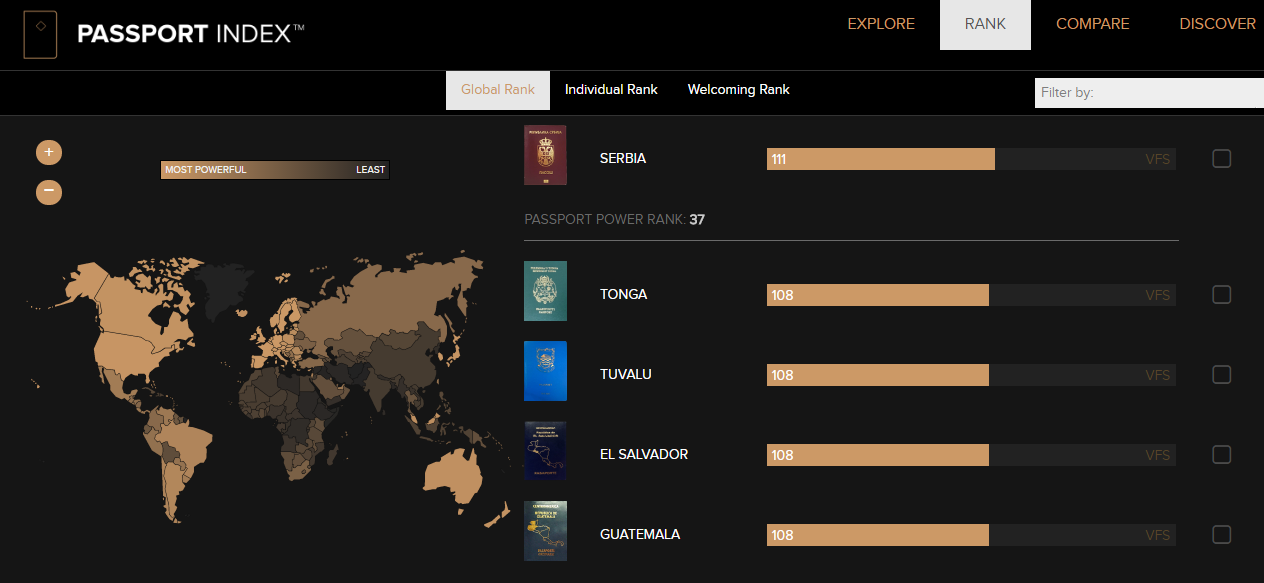1264x583 pixels.
Task: Open the Tuvalu passport cover thumbnail
Action: (x=545, y=371)
